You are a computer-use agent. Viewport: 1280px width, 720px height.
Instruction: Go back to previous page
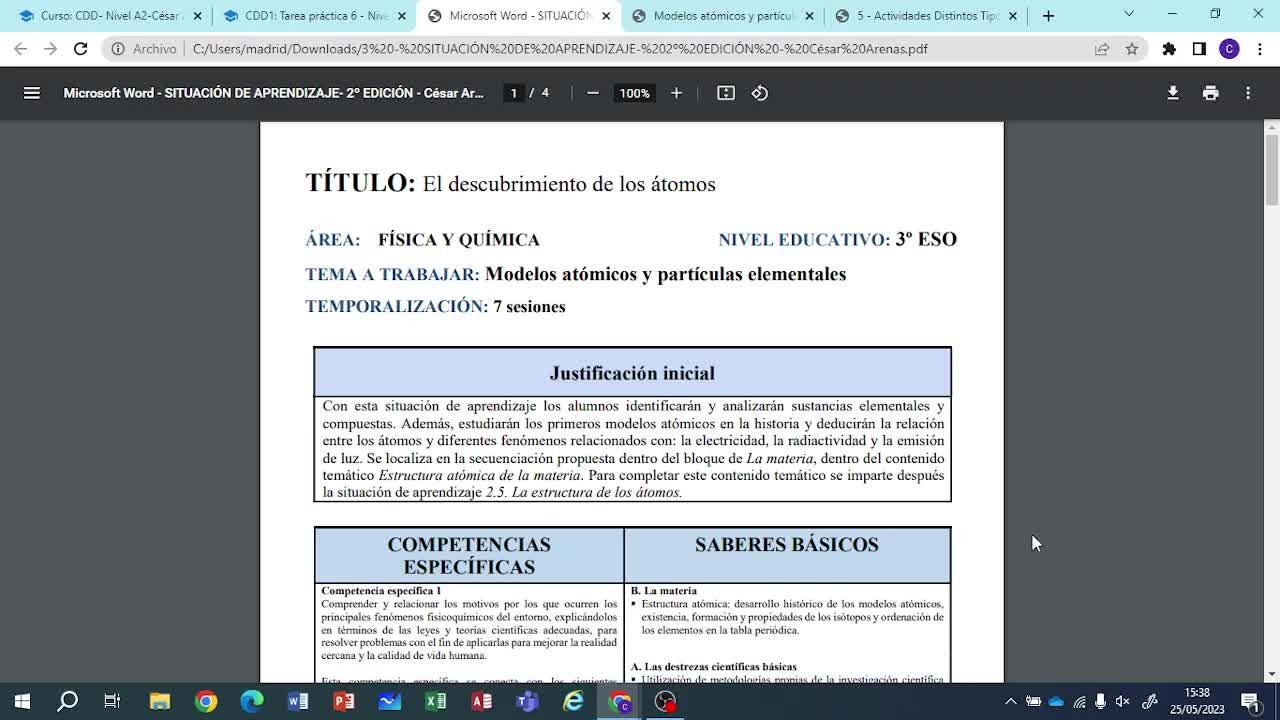coord(21,49)
